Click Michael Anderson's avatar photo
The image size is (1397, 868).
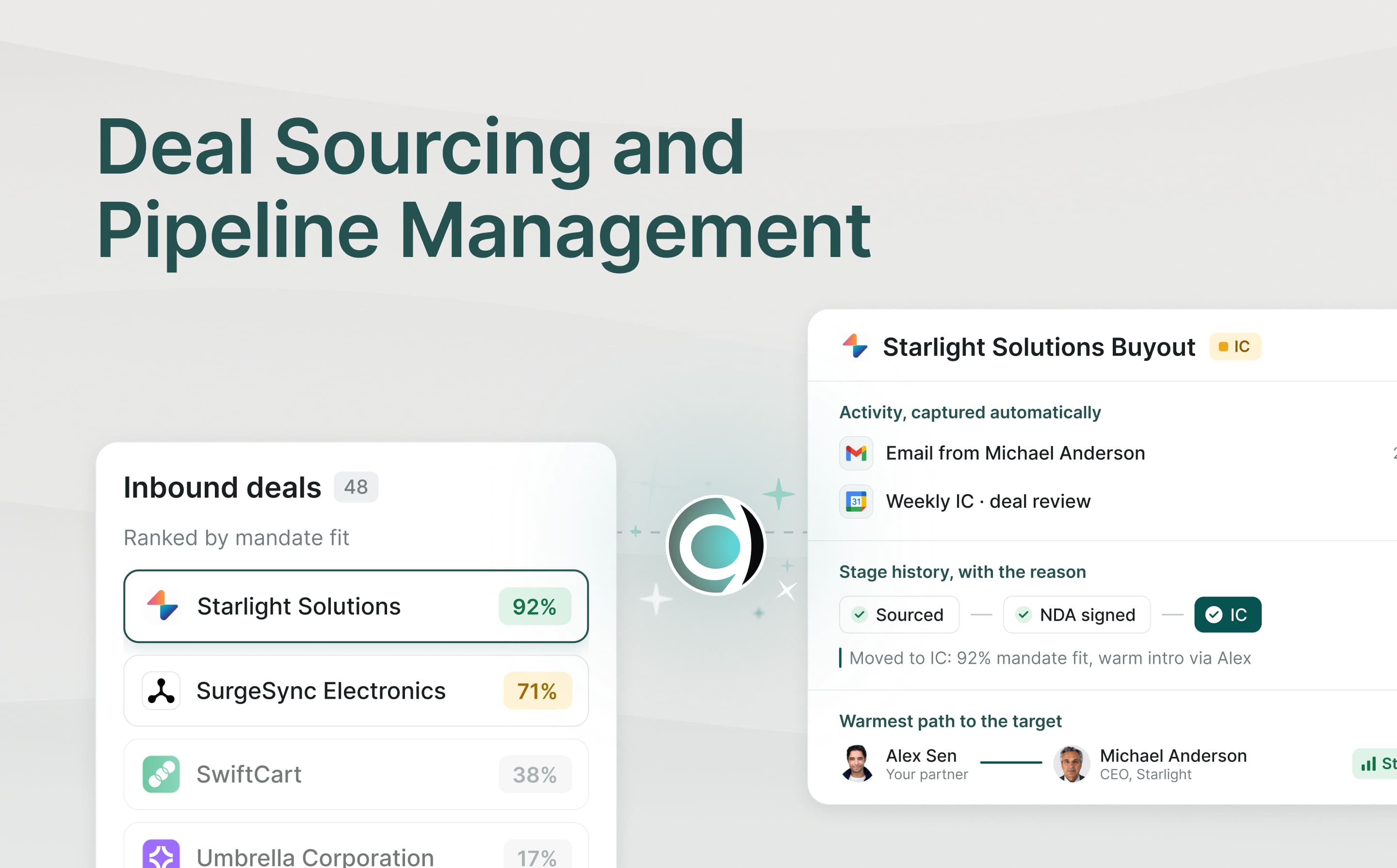pyautogui.click(x=1072, y=764)
